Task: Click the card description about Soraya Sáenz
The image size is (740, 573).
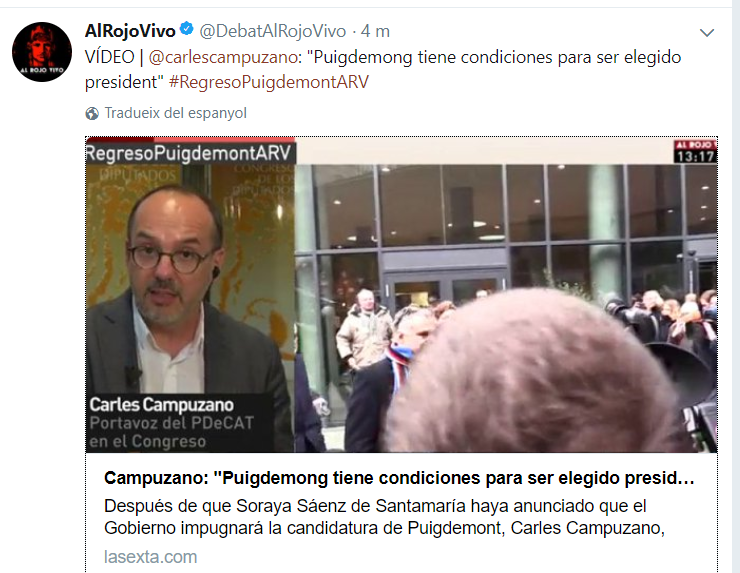Action: pyautogui.click(x=384, y=517)
